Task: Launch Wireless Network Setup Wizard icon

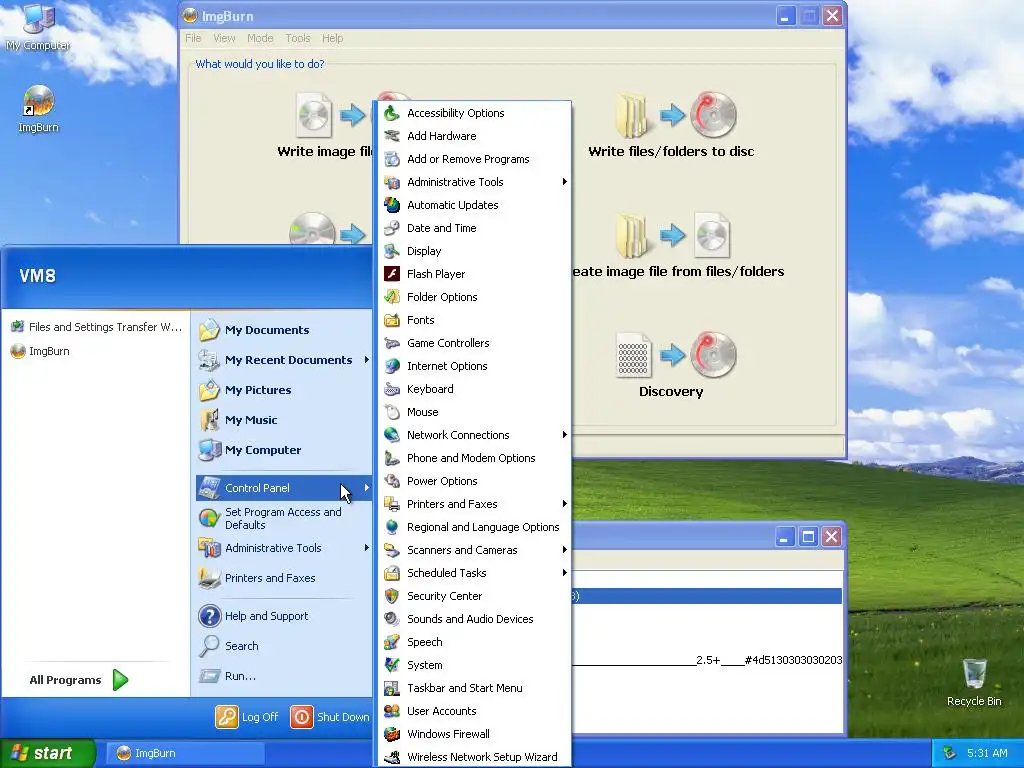Action: click(392, 757)
